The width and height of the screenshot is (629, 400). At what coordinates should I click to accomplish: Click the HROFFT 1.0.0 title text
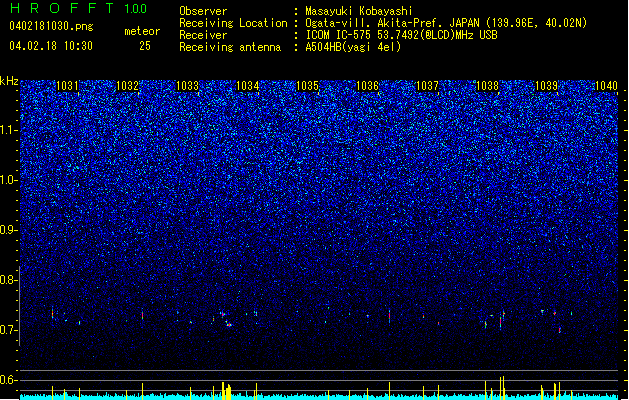tap(78, 8)
